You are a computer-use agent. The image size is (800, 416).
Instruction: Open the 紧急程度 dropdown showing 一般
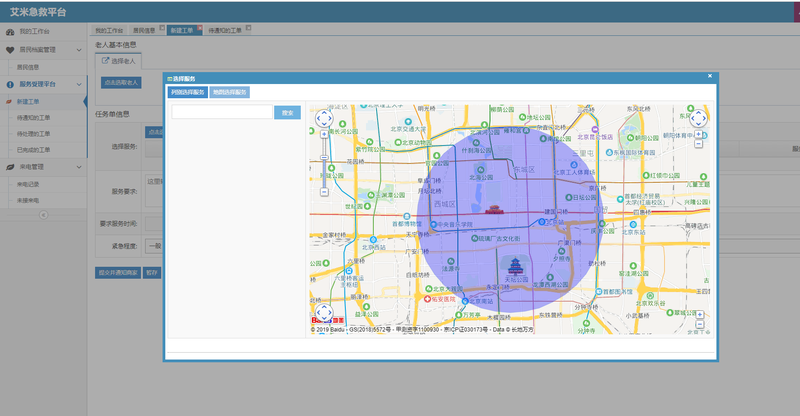(154, 246)
